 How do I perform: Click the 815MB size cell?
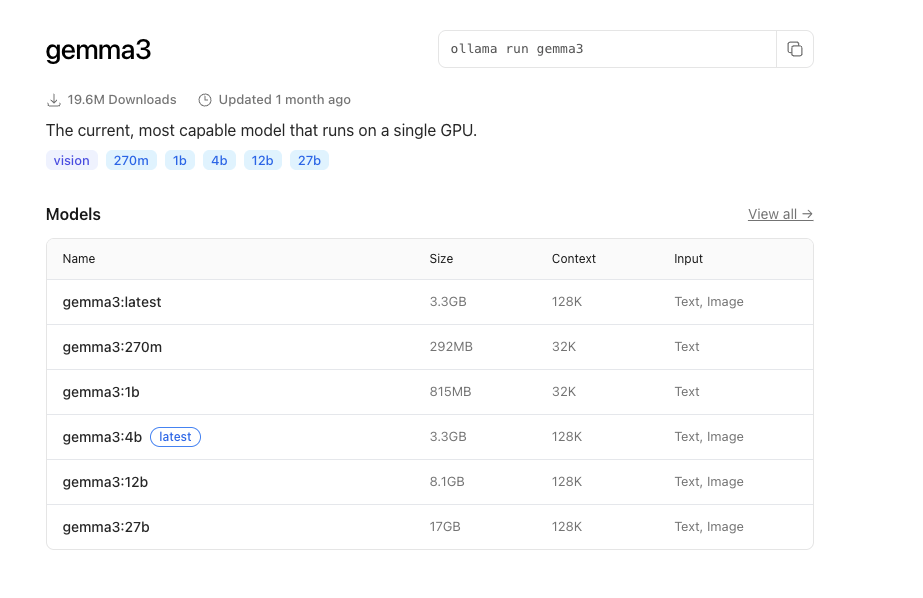(450, 391)
